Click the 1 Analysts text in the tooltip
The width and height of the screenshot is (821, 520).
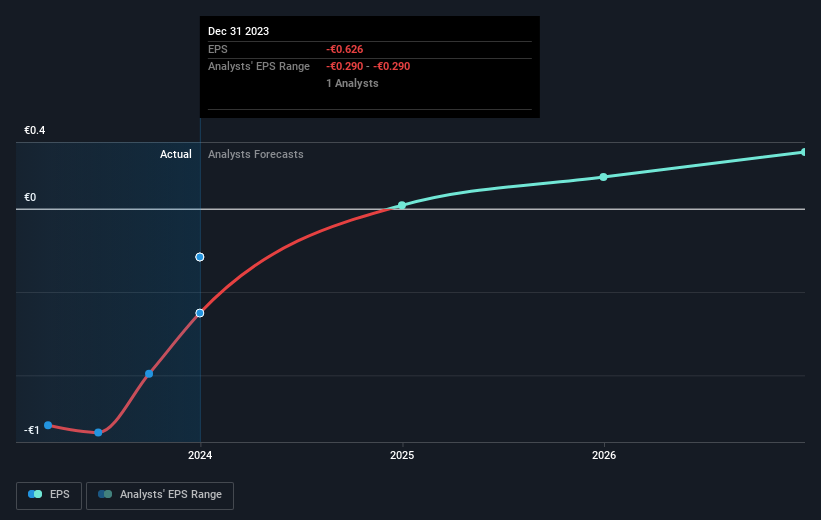(352, 83)
